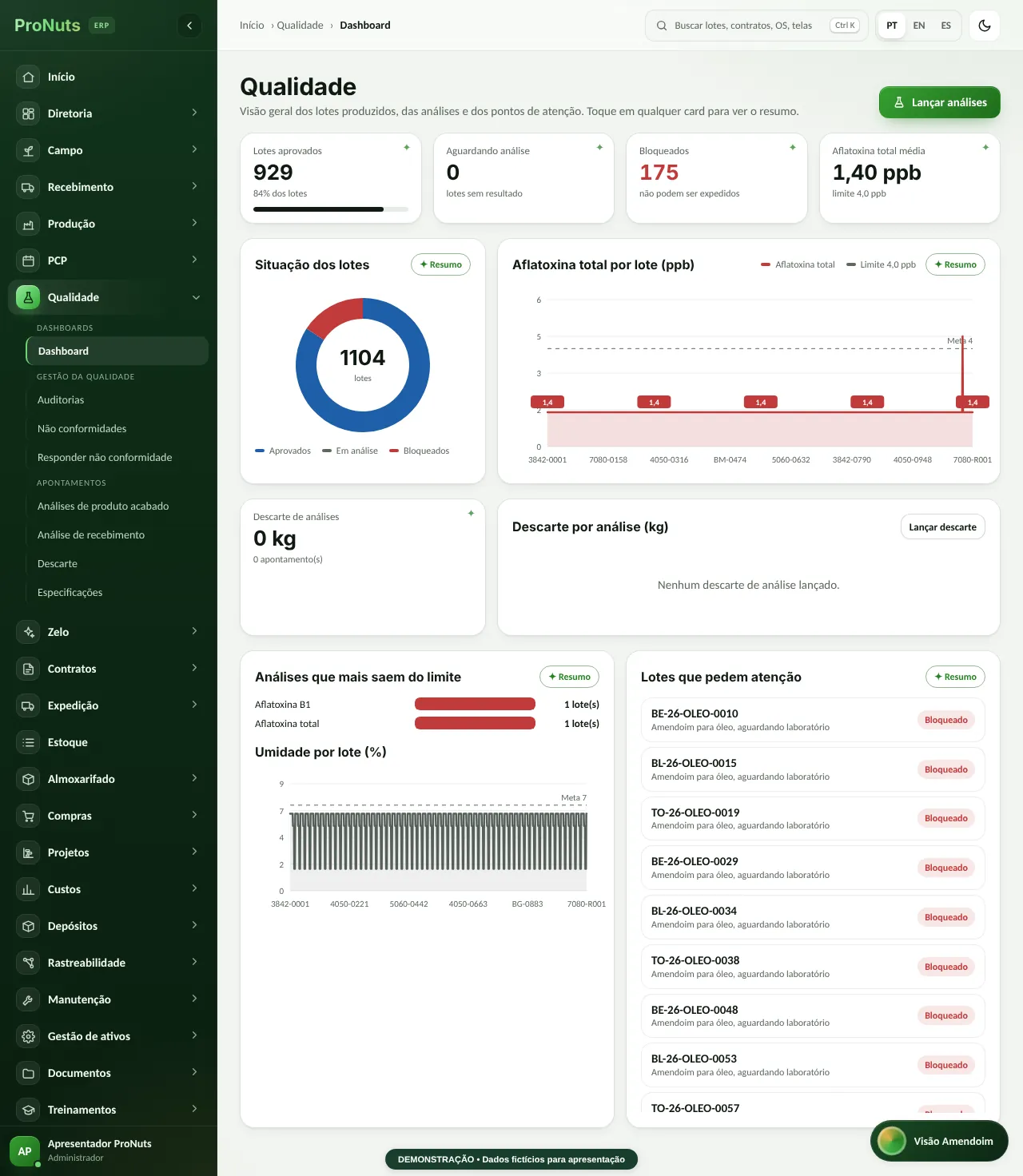Expand the Campo menu chevron
The image size is (1023, 1176).
[x=194, y=149]
